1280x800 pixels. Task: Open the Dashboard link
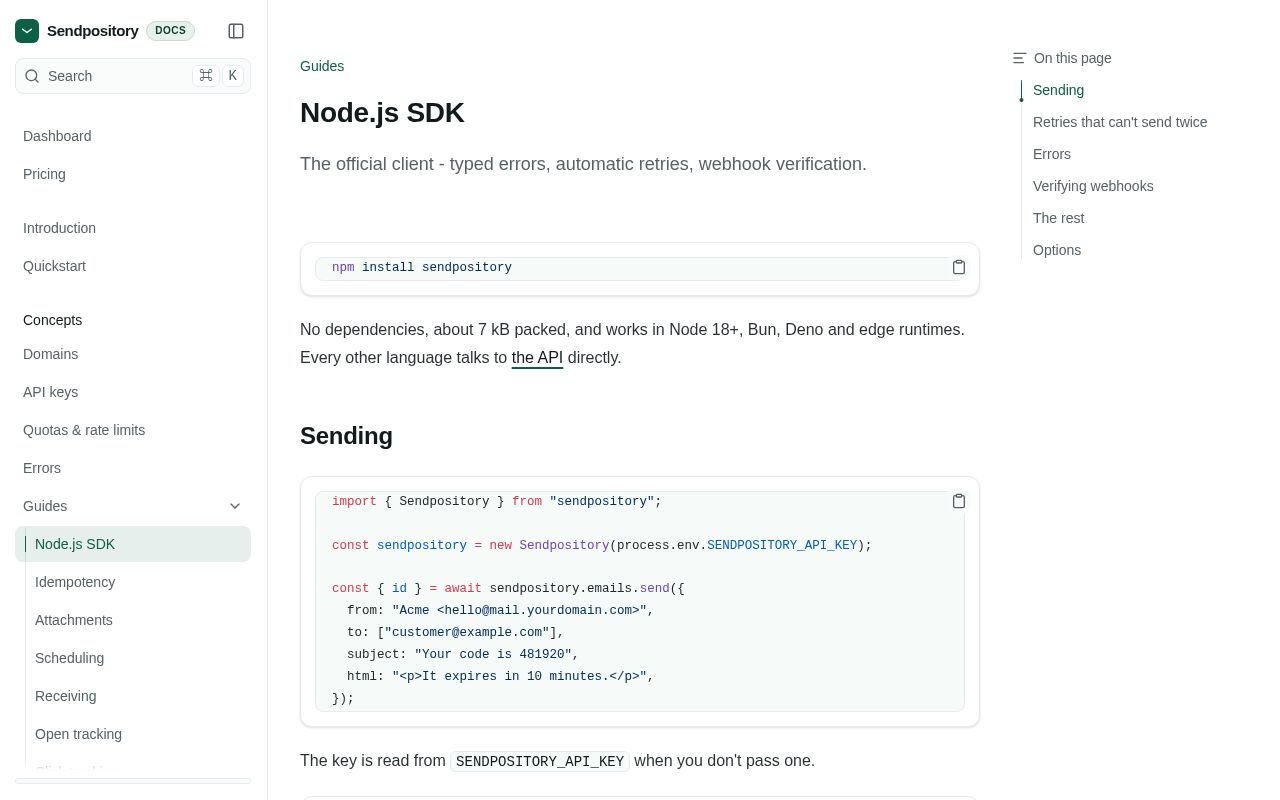[57, 136]
